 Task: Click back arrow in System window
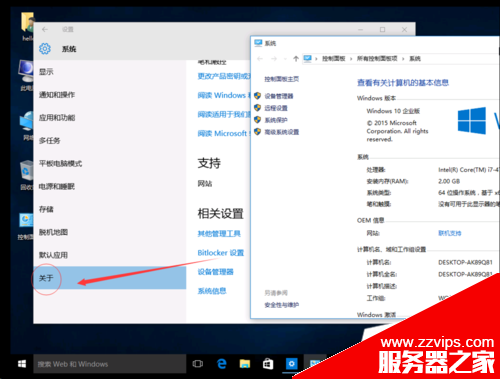click(x=260, y=59)
